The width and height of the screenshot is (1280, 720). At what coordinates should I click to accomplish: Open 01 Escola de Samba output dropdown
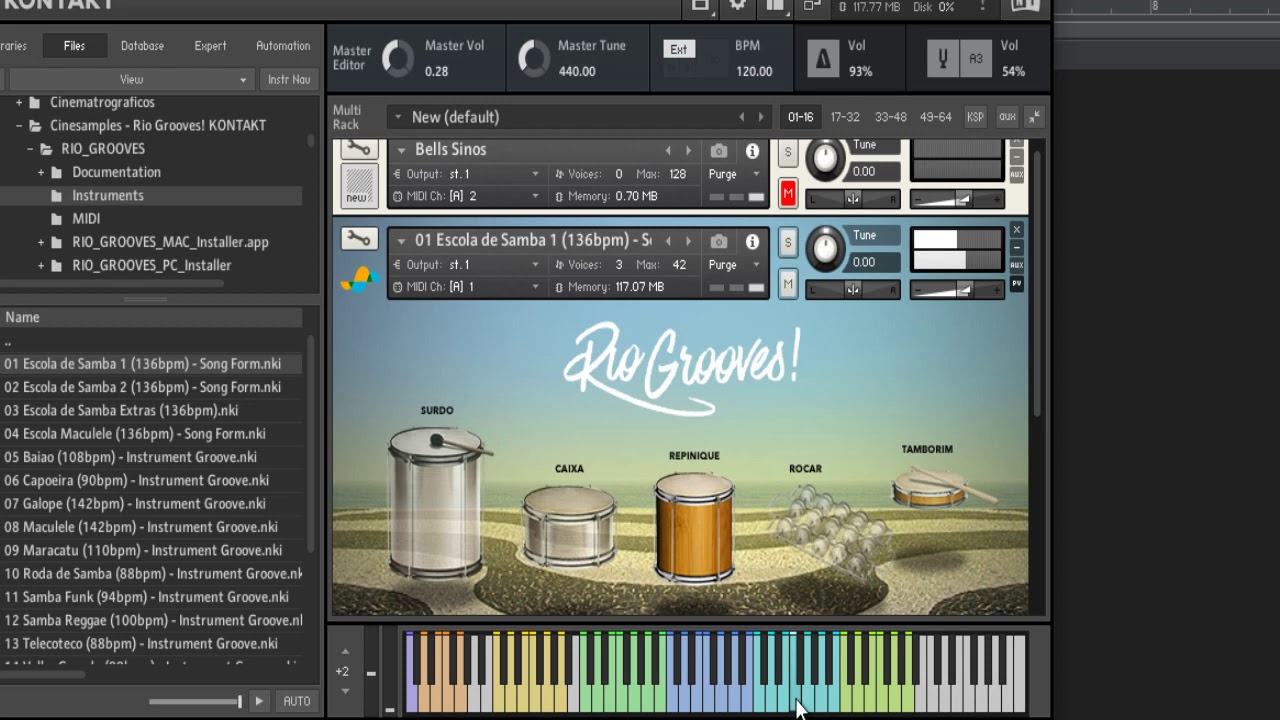466,265
